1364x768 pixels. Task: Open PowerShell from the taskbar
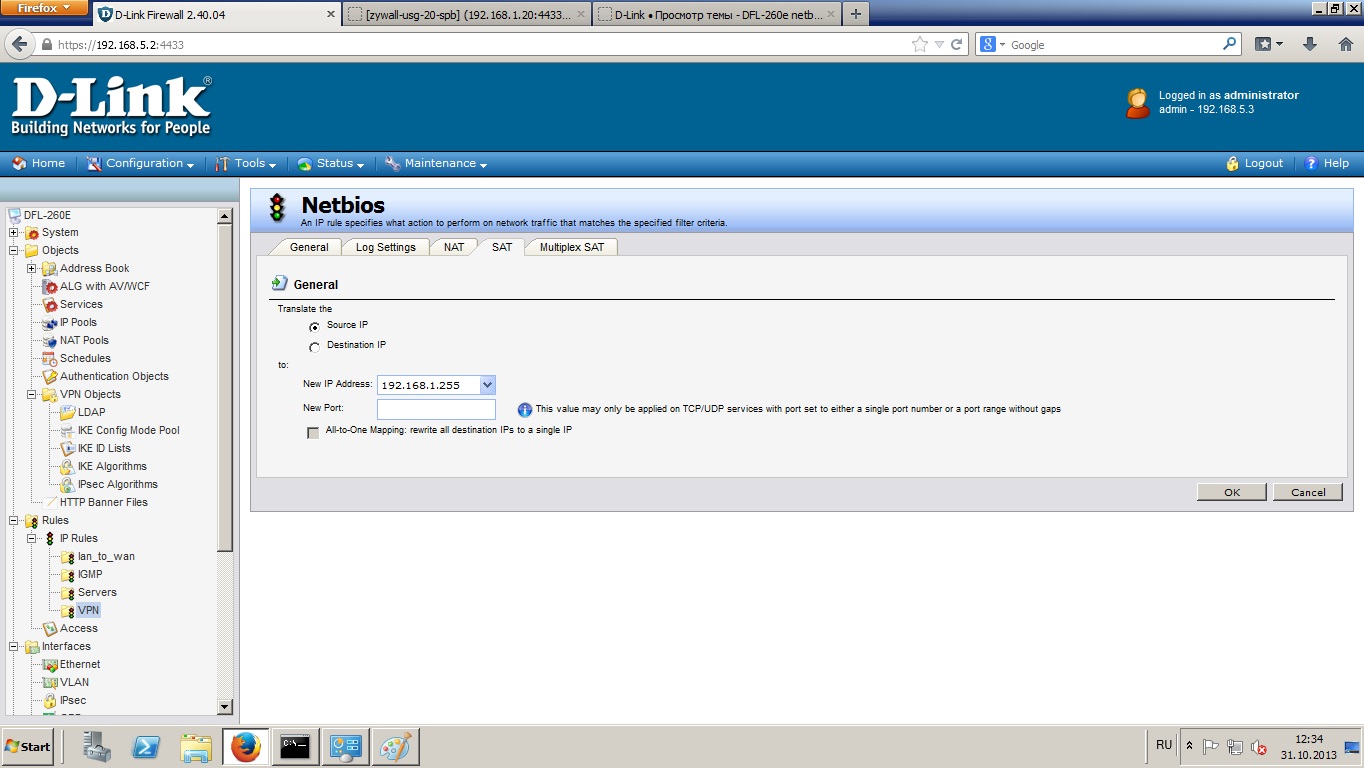(x=146, y=746)
